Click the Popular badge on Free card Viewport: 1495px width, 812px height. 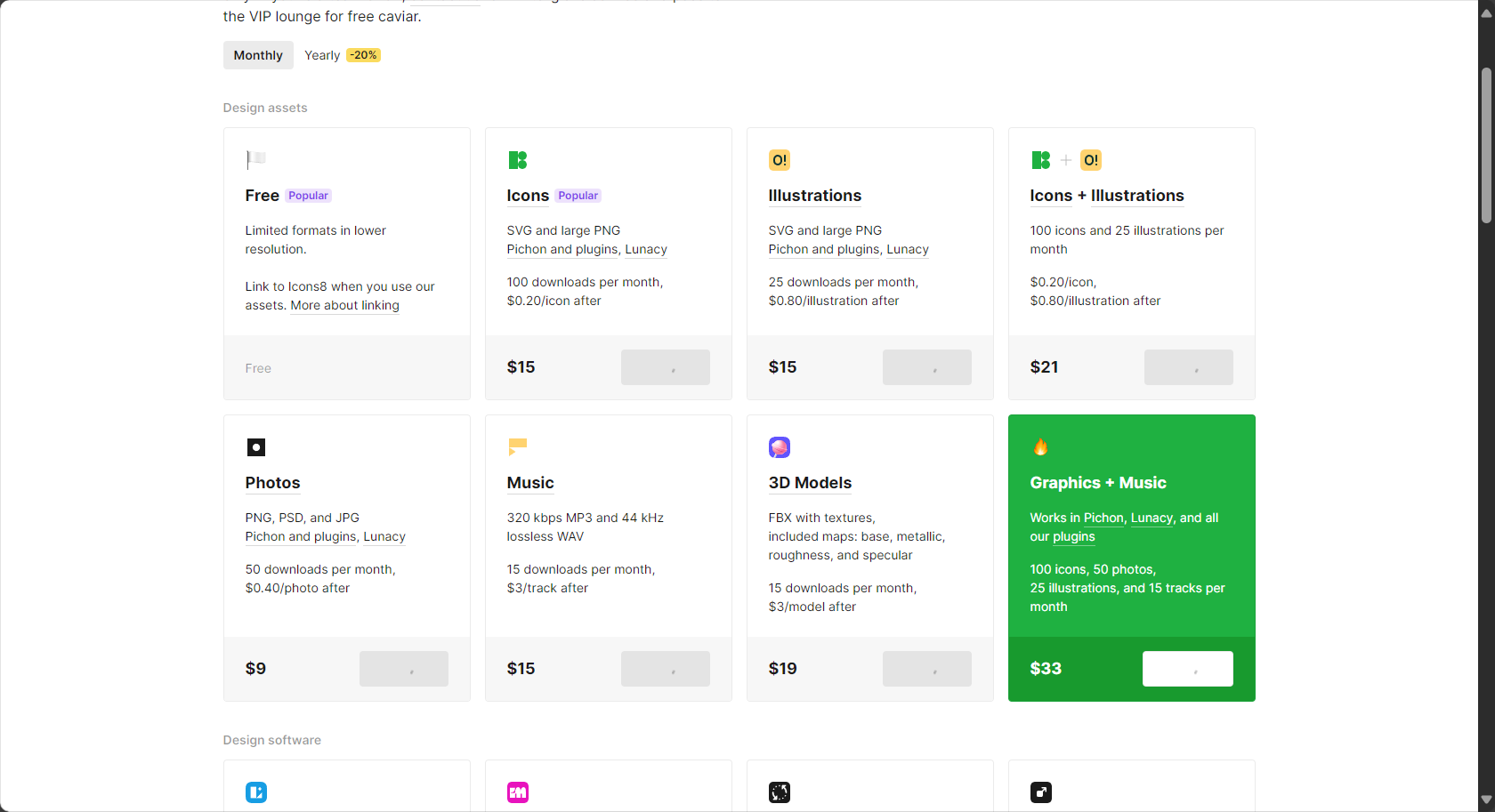[309, 196]
